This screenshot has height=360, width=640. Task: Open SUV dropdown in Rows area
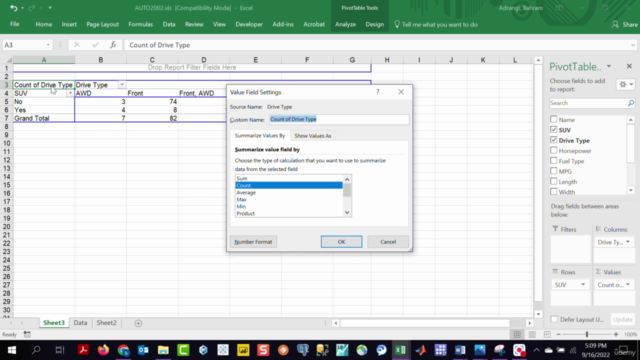[x=583, y=284]
